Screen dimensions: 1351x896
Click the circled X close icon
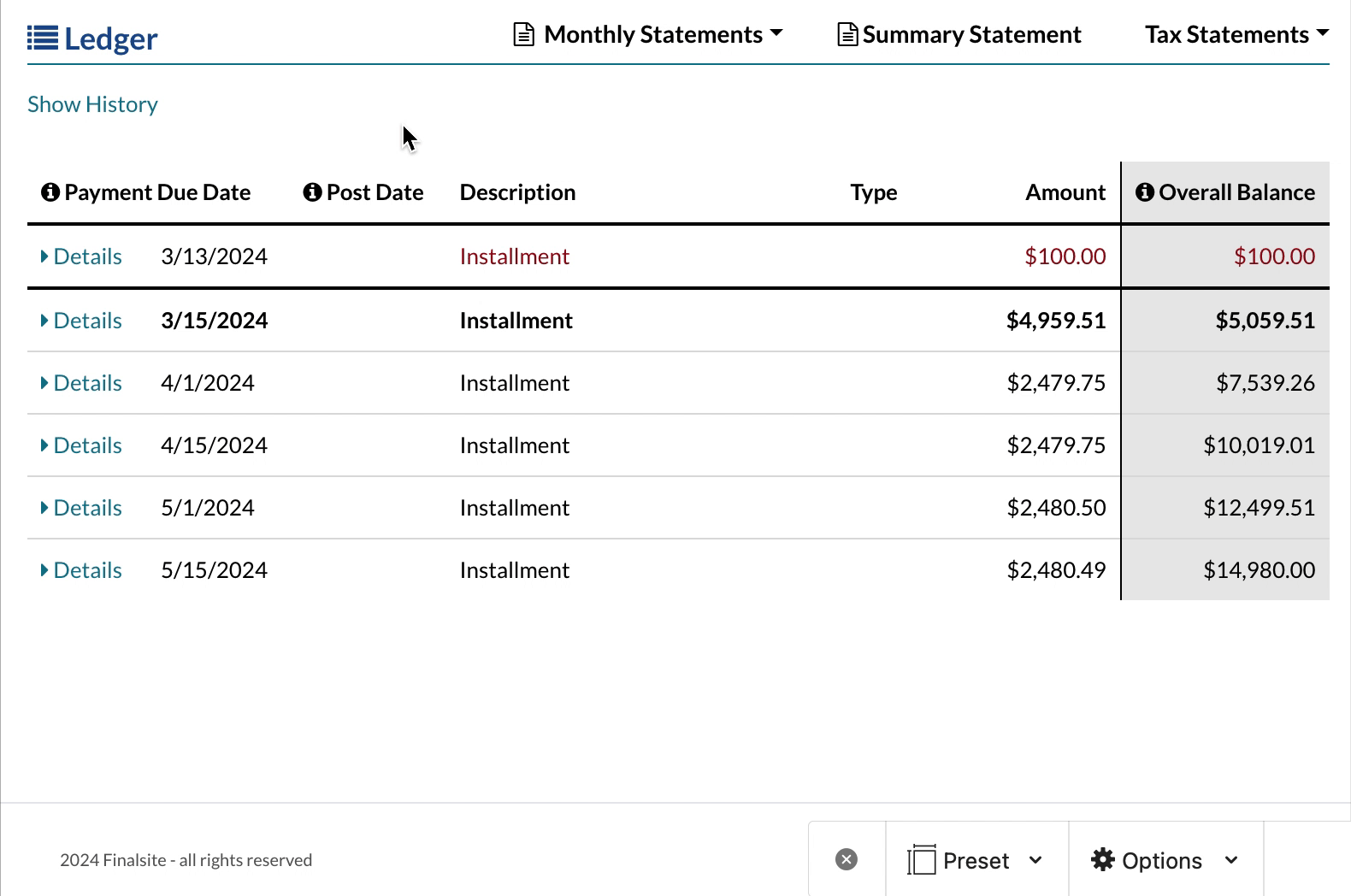[846, 859]
